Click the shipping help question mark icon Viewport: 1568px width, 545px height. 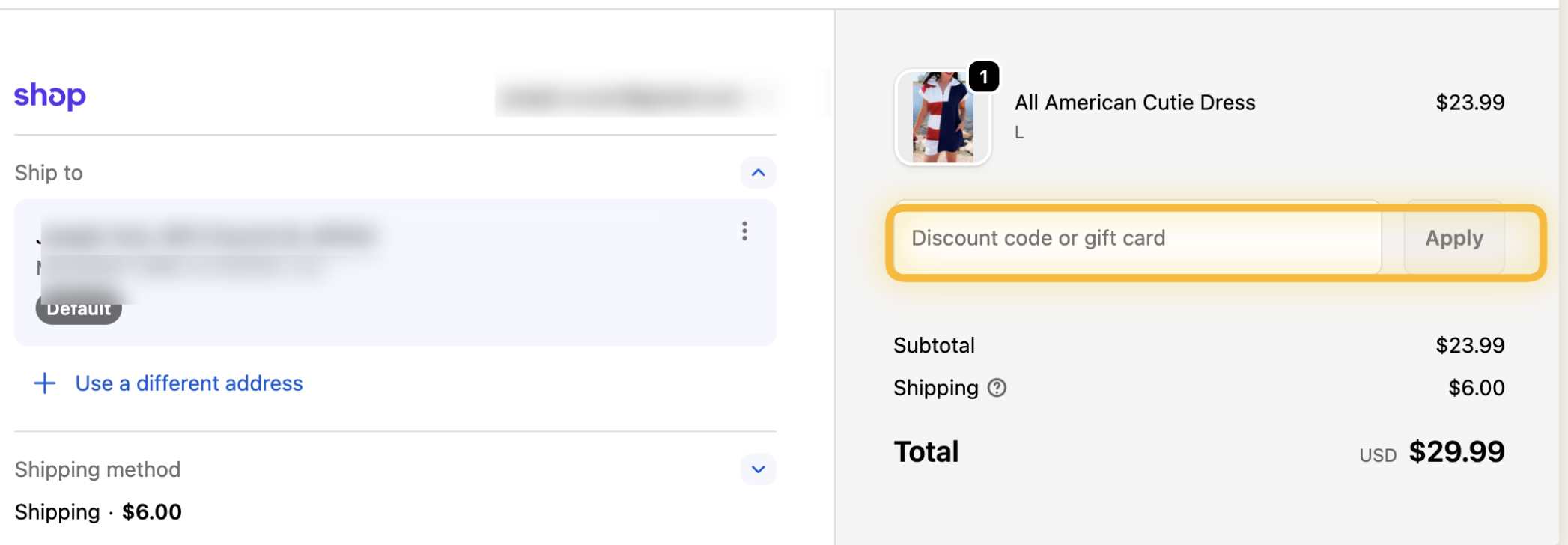click(997, 388)
